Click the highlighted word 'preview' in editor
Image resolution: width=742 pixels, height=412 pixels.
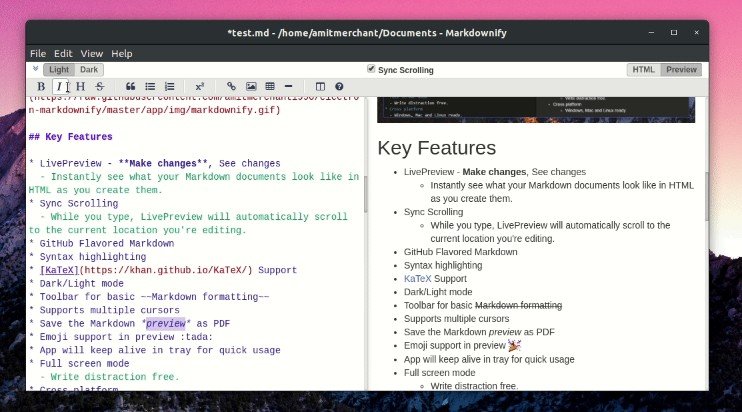[166, 324]
